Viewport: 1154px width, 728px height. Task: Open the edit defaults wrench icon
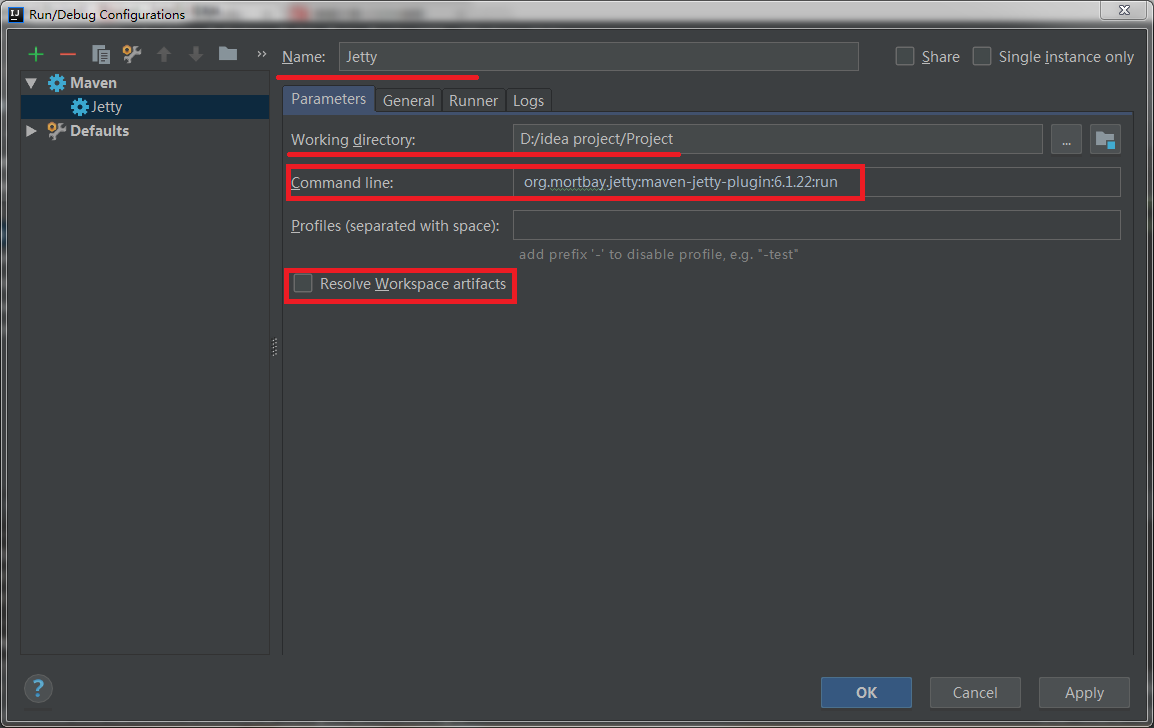click(132, 54)
